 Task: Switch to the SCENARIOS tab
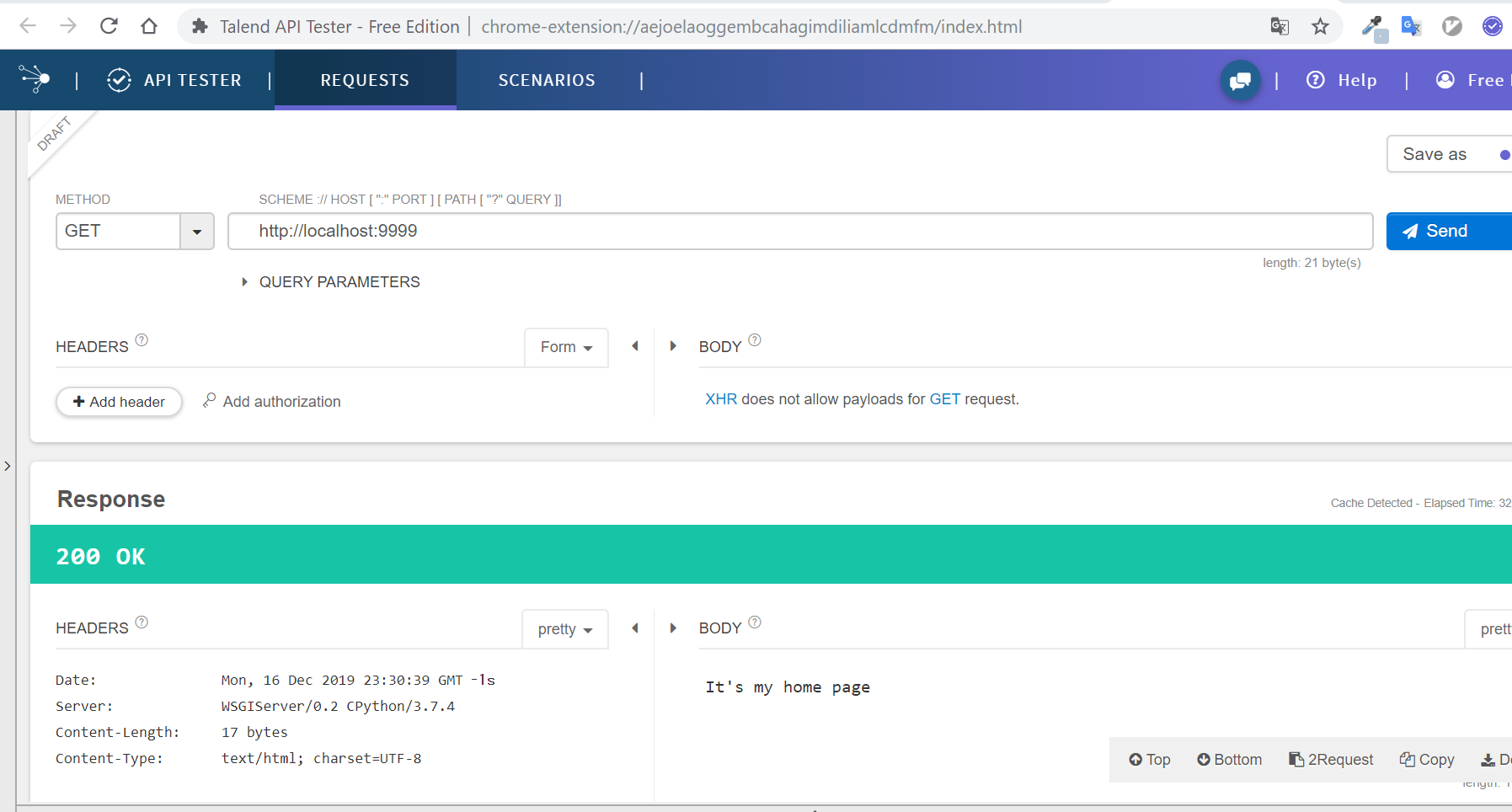click(x=547, y=80)
